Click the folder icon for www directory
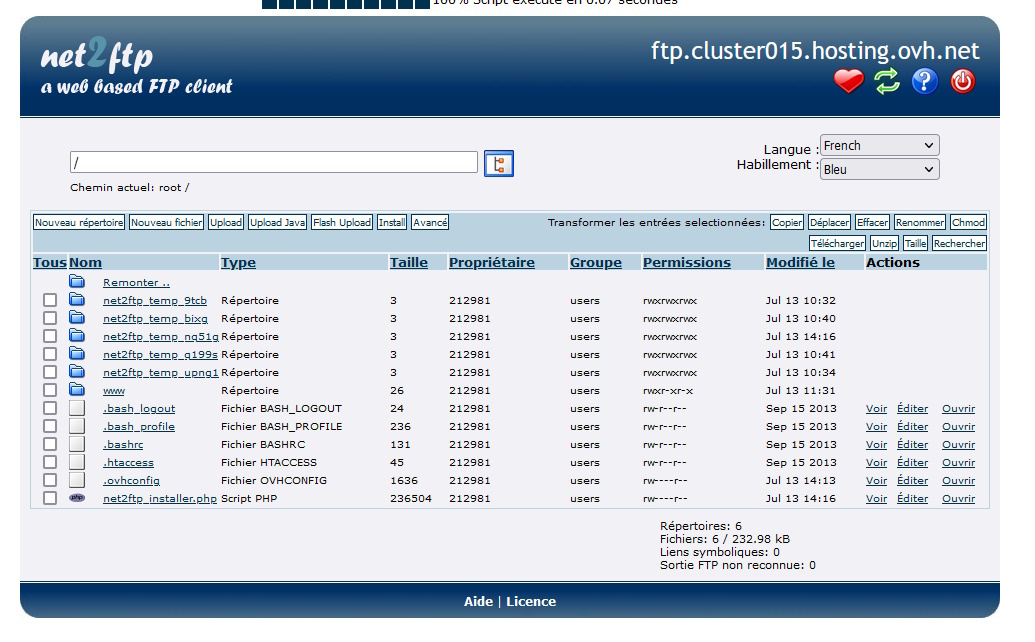 click(x=77, y=390)
